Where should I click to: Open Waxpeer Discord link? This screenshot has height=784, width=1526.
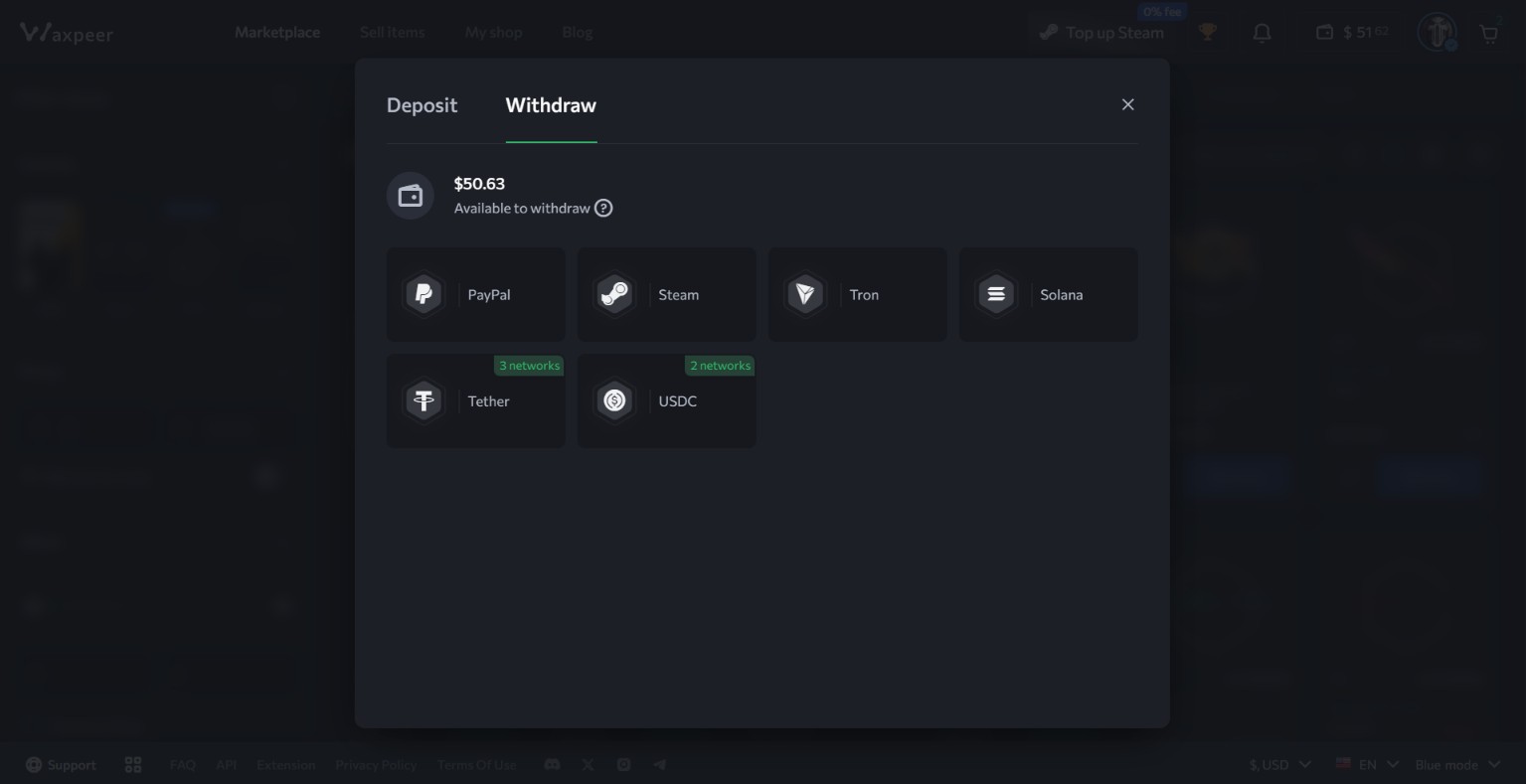pyautogui.click(x=552, y=764)
